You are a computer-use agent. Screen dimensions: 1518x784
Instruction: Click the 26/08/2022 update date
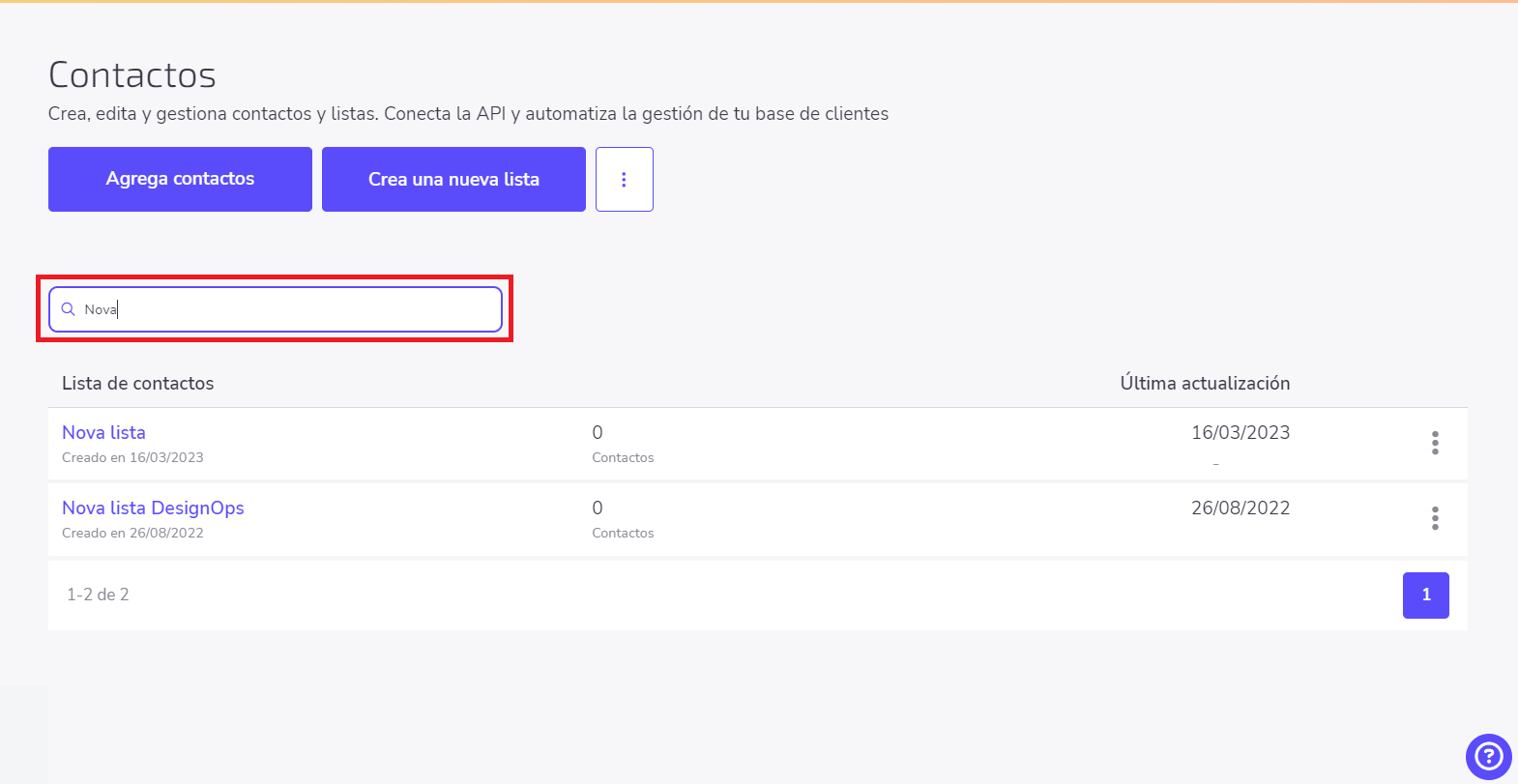(x=1241, y=508)
